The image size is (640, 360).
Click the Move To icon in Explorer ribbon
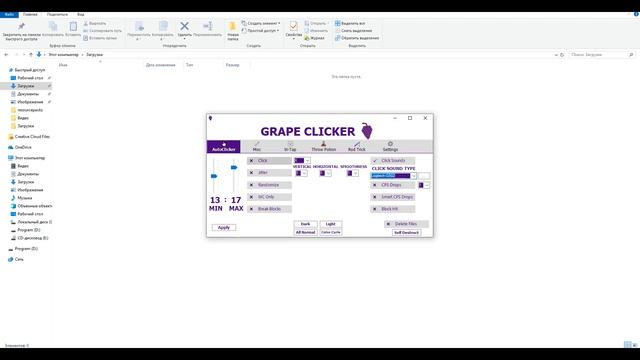point(139,26)
